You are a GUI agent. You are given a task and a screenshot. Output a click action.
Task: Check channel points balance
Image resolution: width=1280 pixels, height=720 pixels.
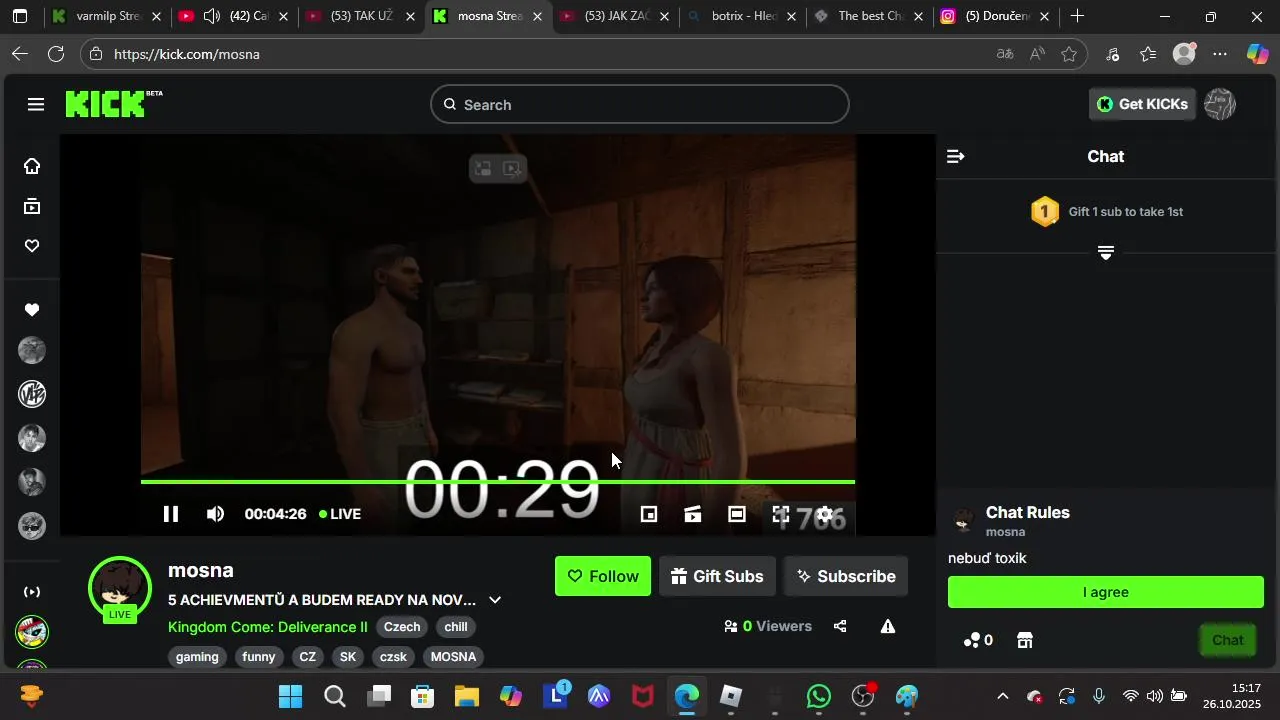pos(978,640)
